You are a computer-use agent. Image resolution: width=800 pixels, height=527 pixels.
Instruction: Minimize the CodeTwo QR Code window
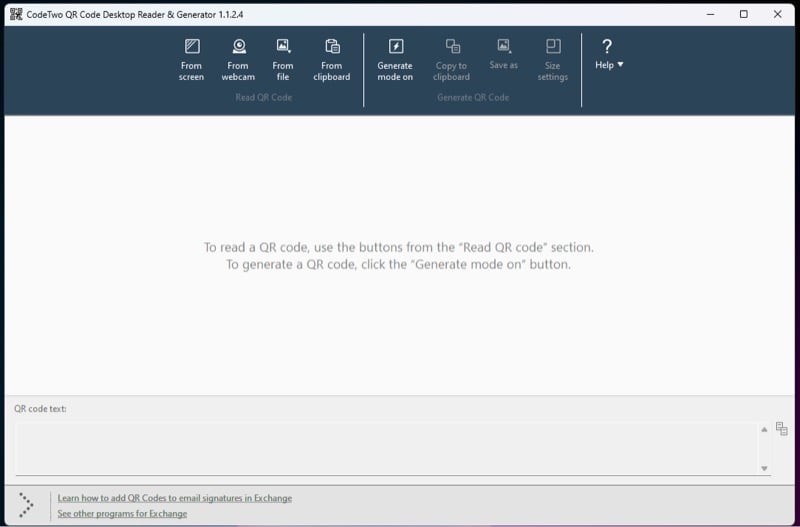[x=711, y=14]
